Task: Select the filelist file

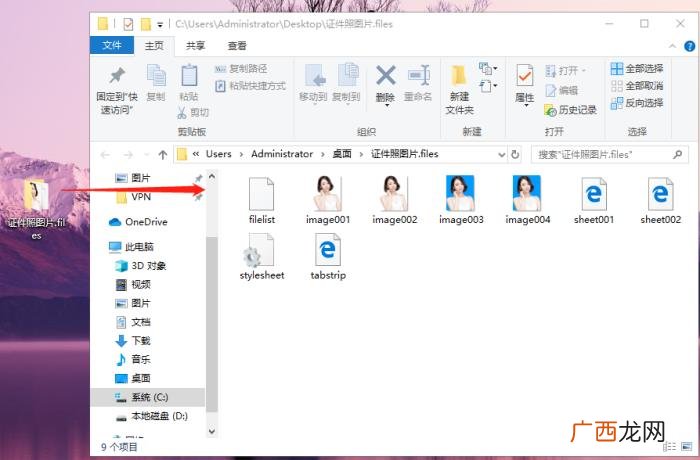Action: click(262, 201)
